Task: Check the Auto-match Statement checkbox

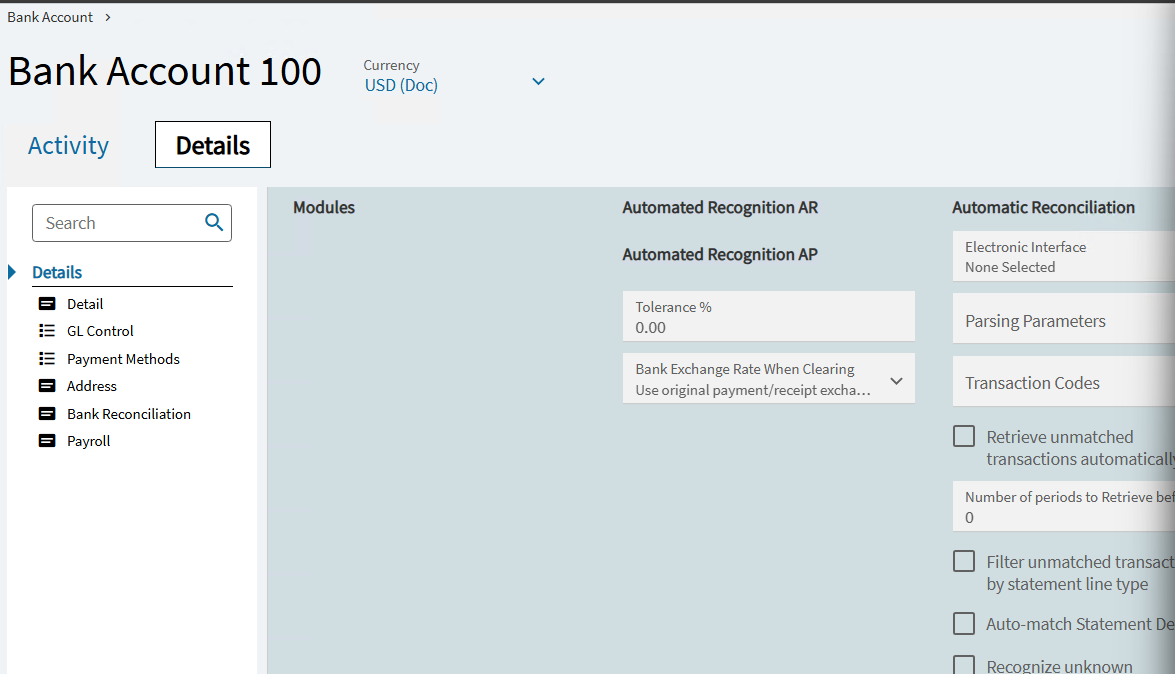Action: [964, 623]
